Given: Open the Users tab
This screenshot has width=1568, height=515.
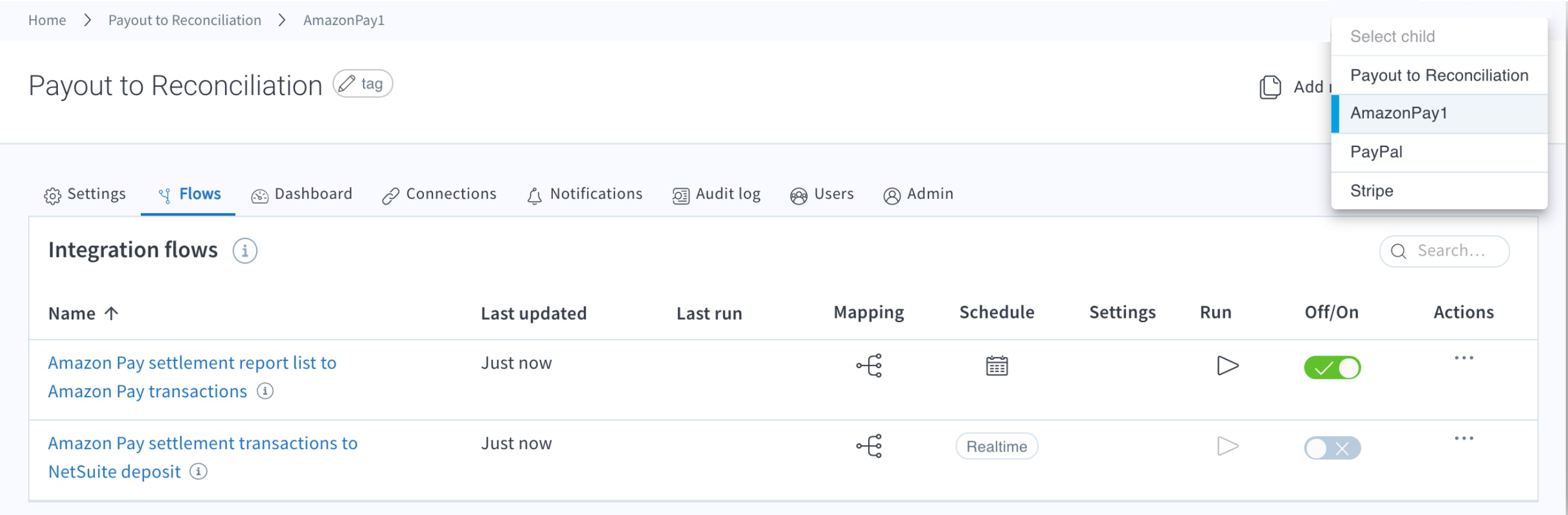Looking at the screenshot, I should tap(822, 194).
